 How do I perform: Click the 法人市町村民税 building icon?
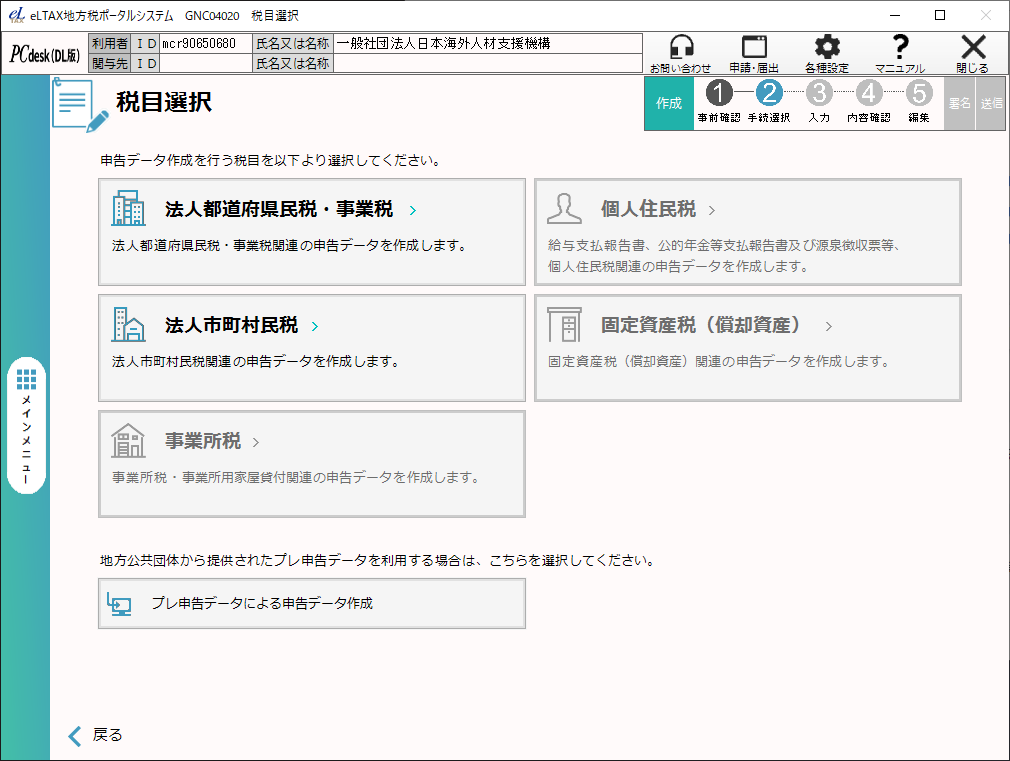[128, 324]
